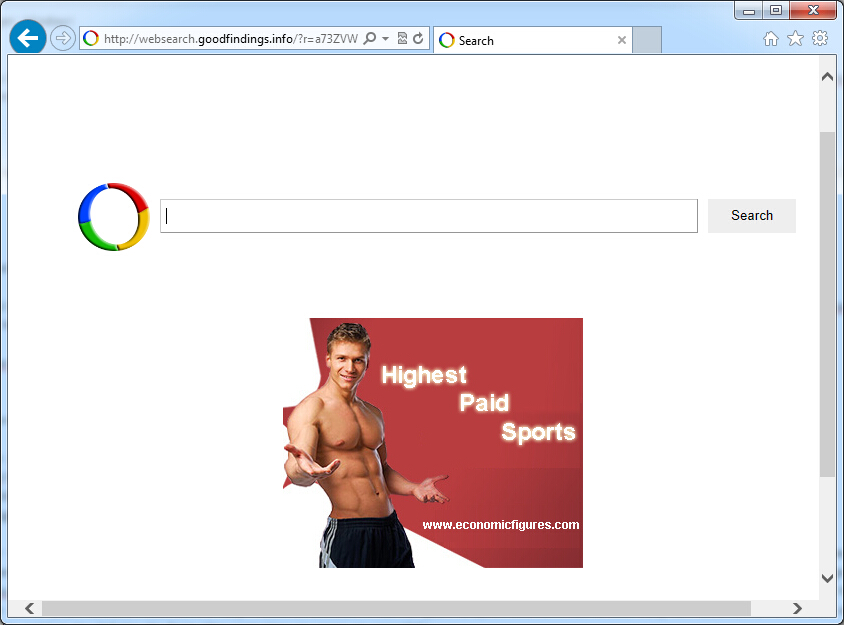The height and width of the screenshot is (625, 844).
Task: Expand the address bar autocomplete dropdown arrow
Action: point(385,39)
